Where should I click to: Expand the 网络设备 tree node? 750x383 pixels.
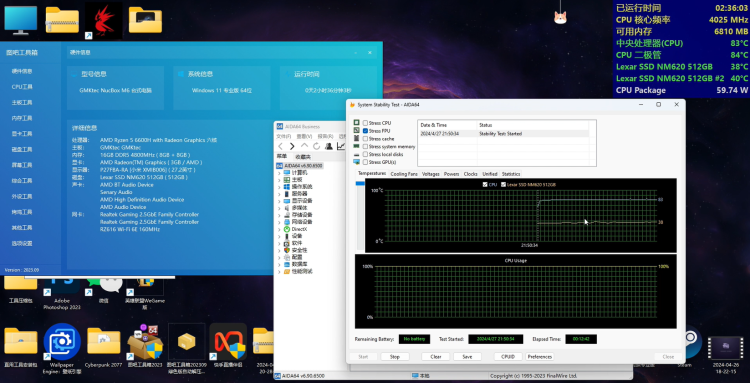(279, 222)
